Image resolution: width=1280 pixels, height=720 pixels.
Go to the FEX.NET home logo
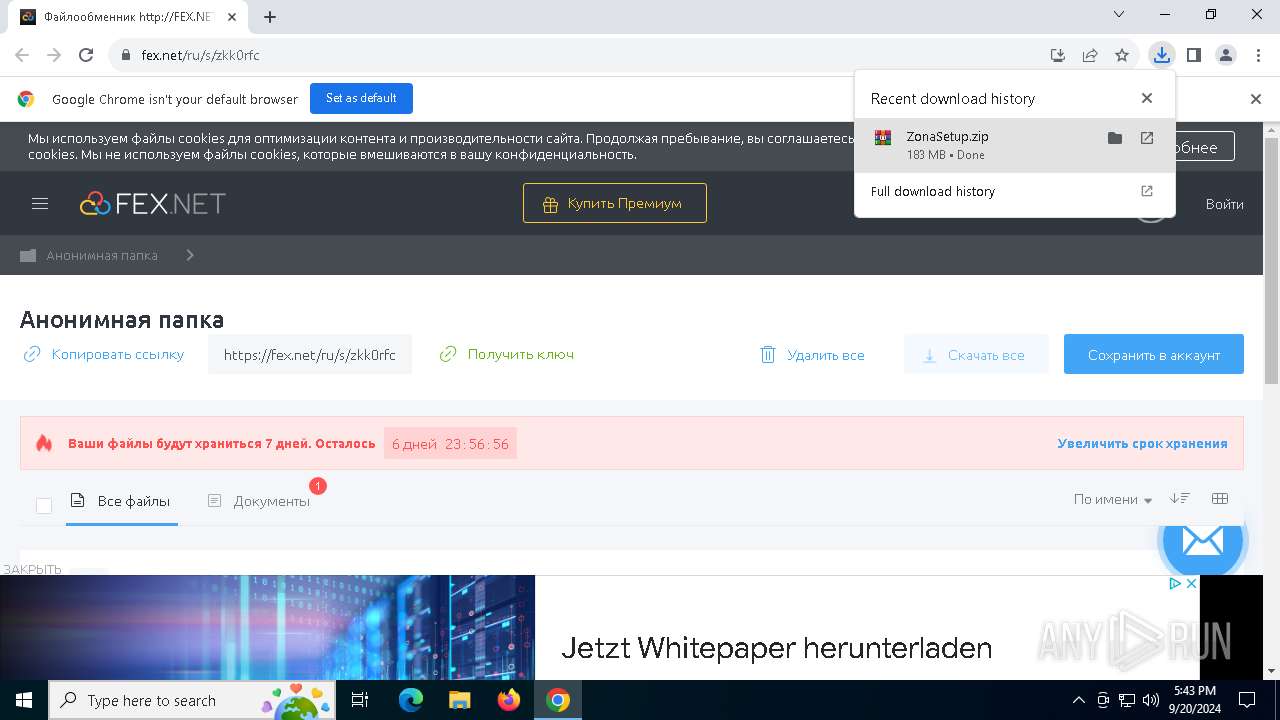[x=153, y=203]
